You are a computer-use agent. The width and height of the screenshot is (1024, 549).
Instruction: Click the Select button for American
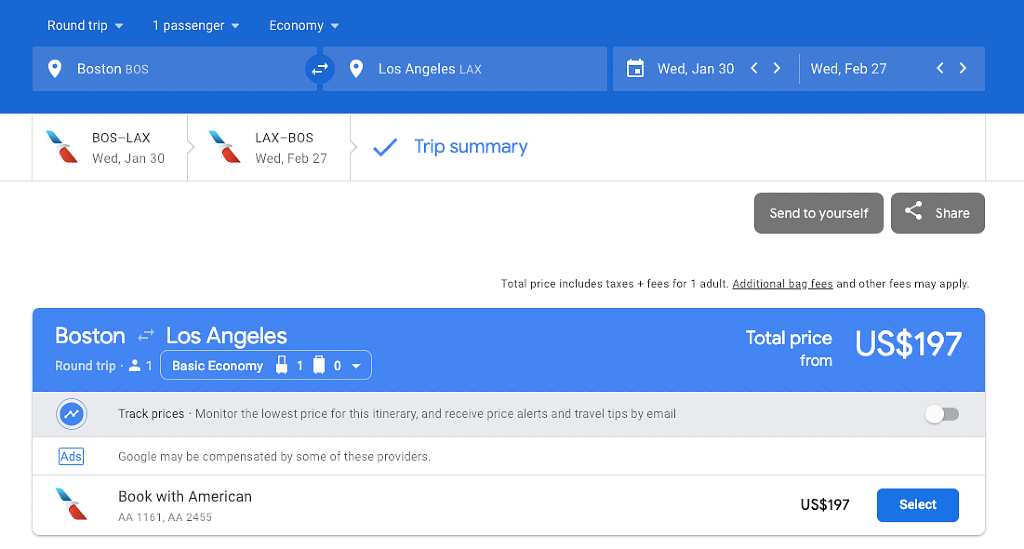point(918,505)
